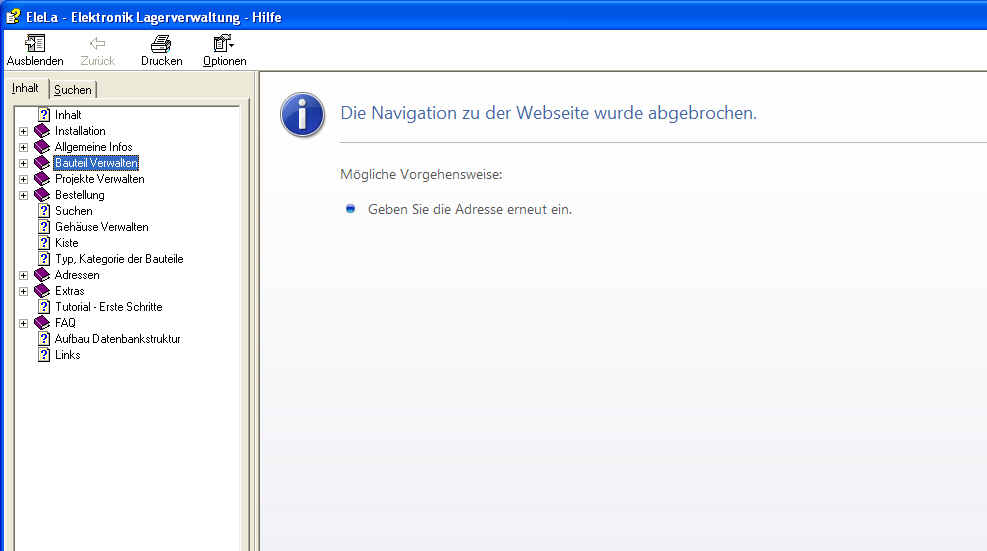Click the Bauteil Verwalten book icon

pyautogui.click(x=42, y=163)
